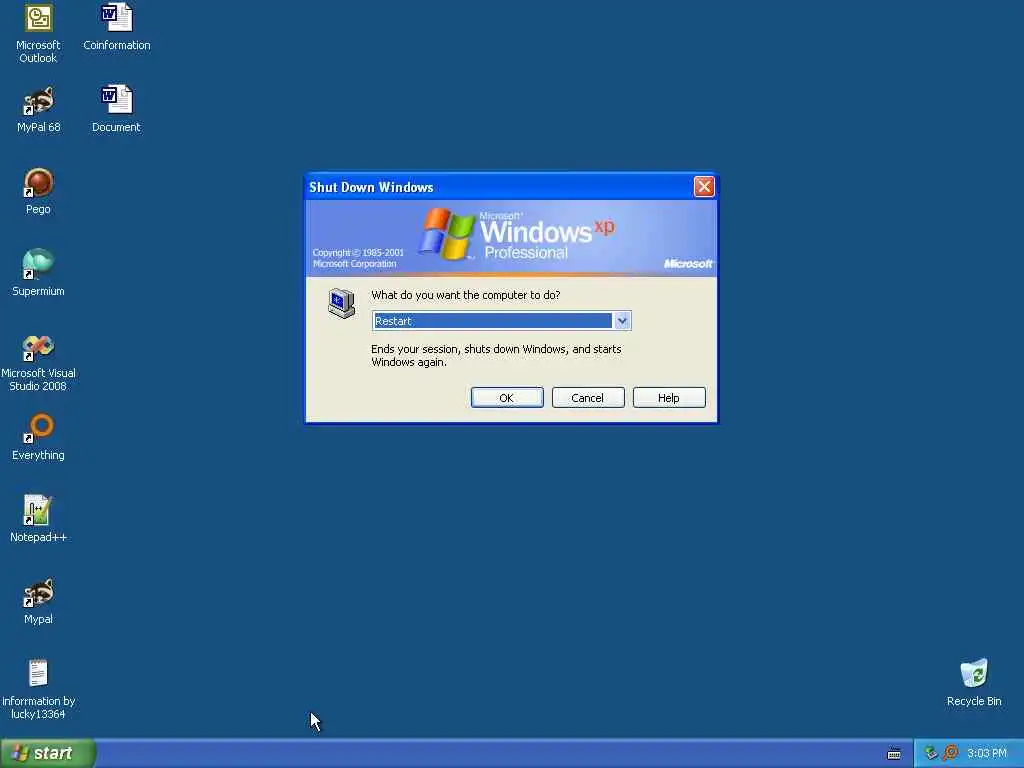Click the Everything magnifier tray icon
This screenshot has width=1024, height=768.
[950, 753]
